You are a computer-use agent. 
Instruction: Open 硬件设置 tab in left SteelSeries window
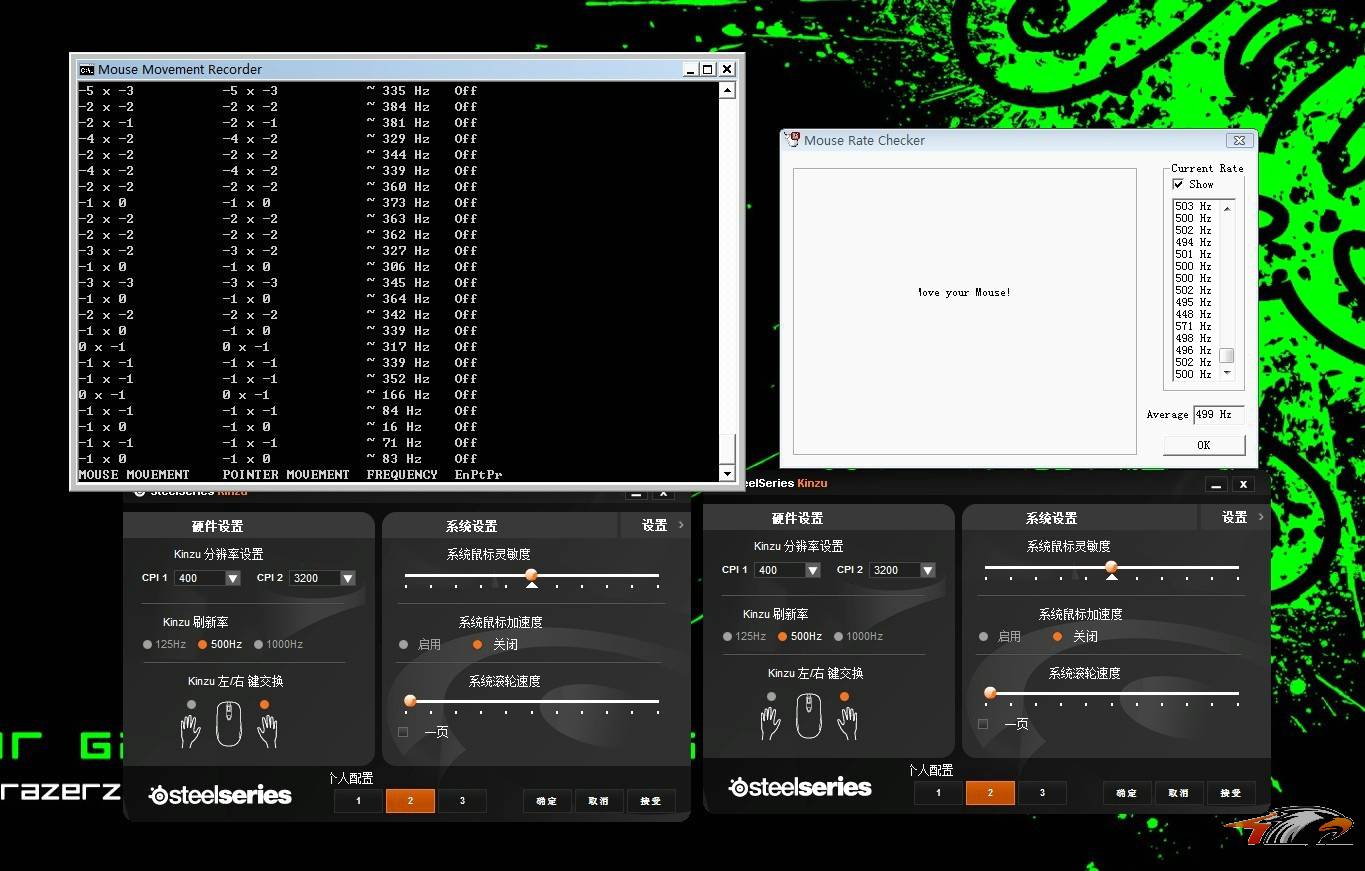click(217, 526)
